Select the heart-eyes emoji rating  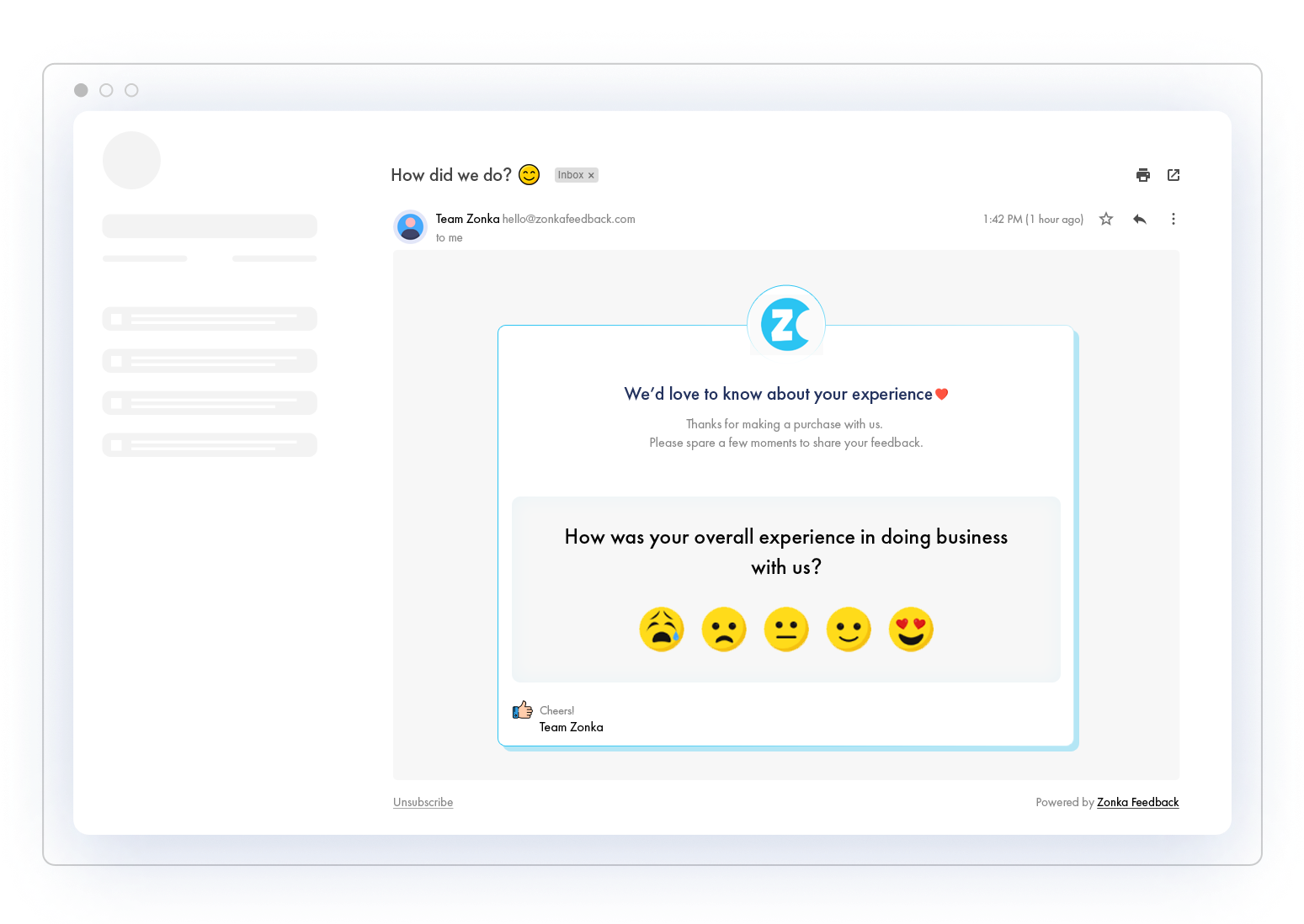(911, 629)
